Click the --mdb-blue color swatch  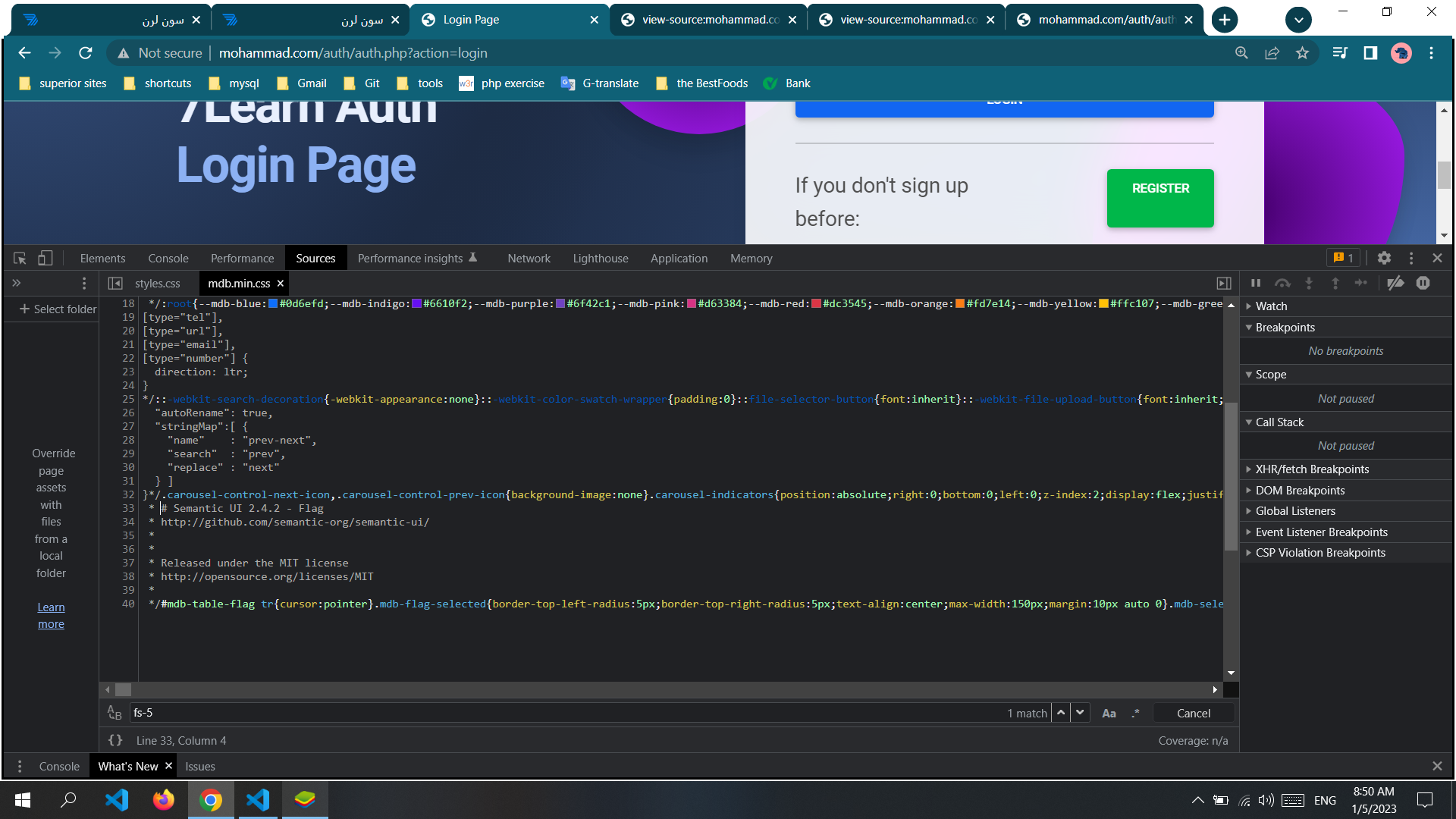coord(273,304)
